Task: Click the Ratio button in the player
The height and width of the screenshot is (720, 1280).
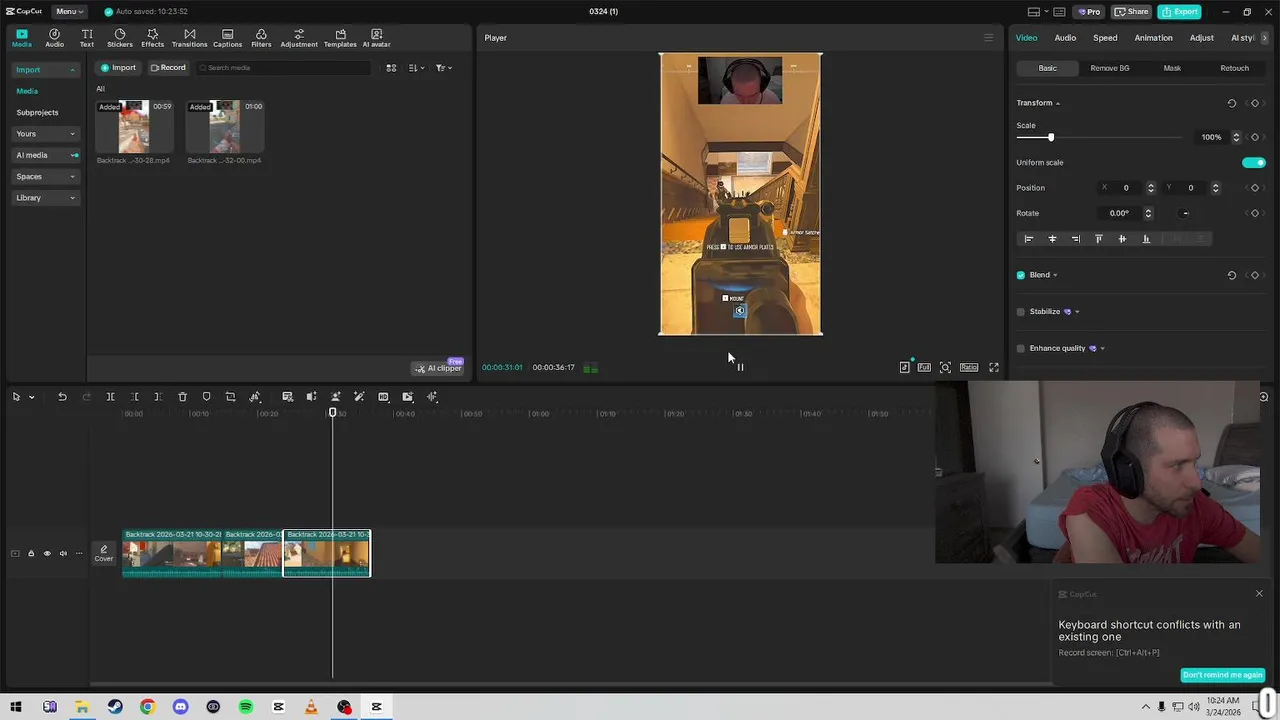Action: tap(968, 367)
